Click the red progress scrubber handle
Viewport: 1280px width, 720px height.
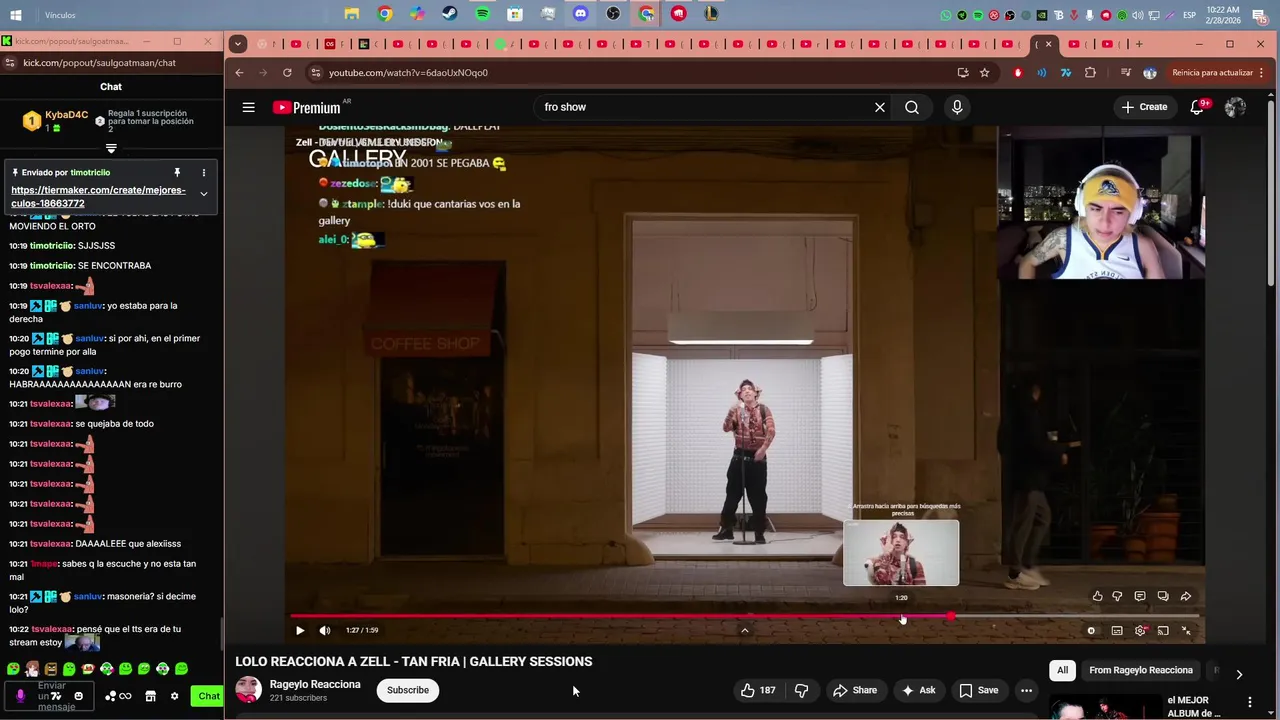950,616
